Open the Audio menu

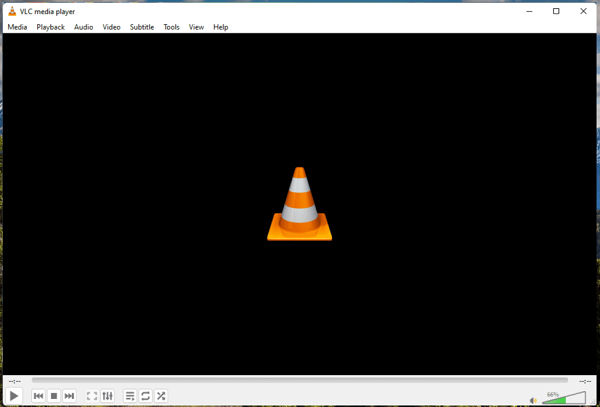coord(83,27)
